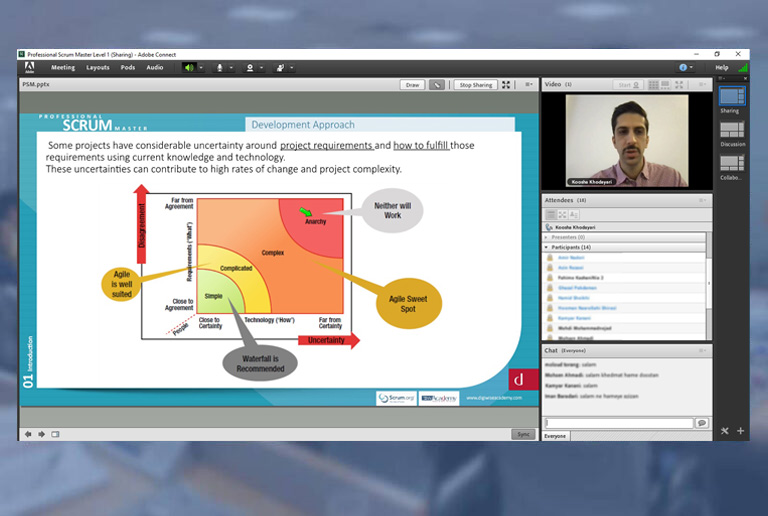Toggle the pointer tool button

tap(437, 85)
